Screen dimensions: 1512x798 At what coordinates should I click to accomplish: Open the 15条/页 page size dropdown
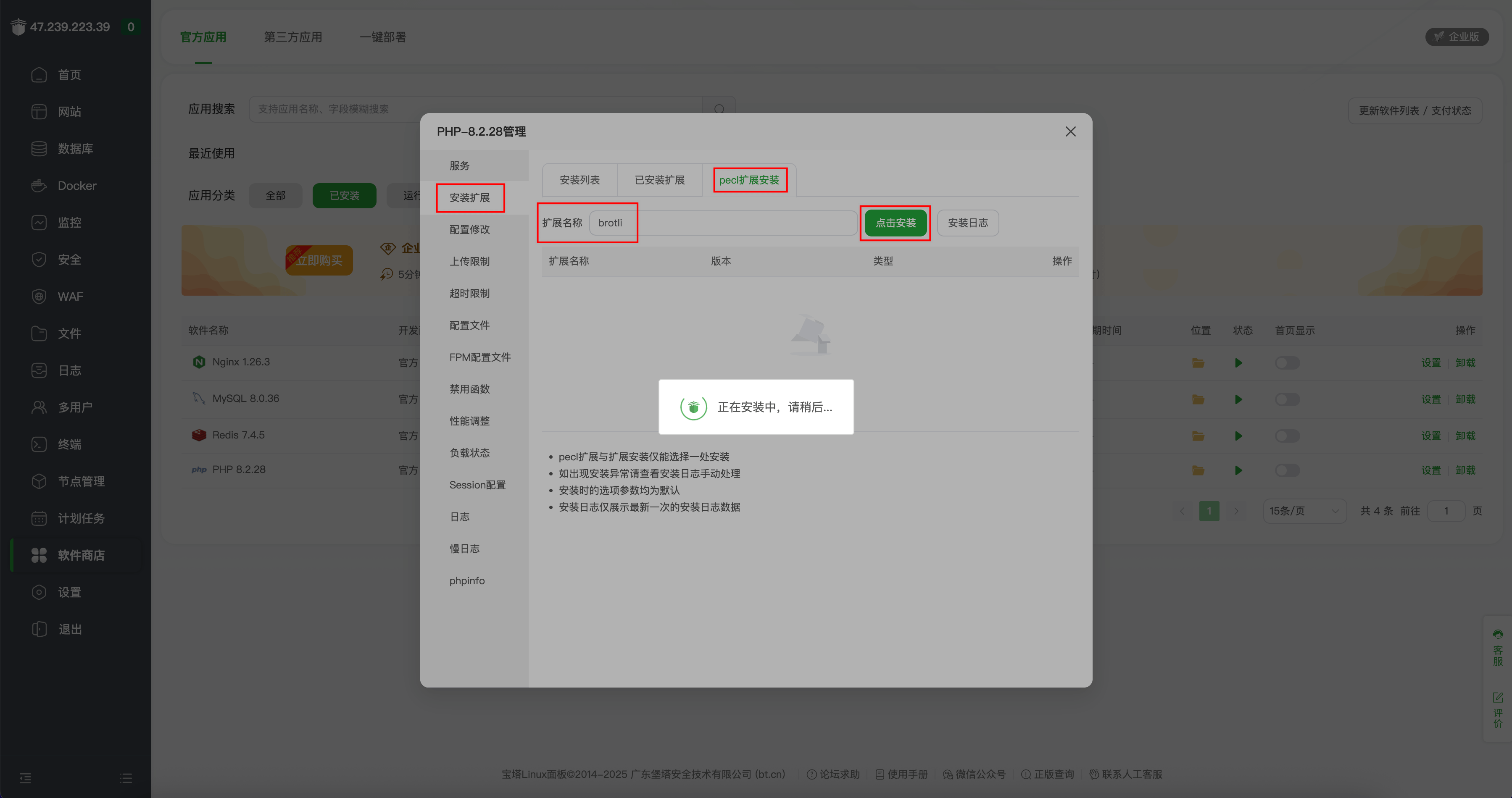(x=1304, y=511)
